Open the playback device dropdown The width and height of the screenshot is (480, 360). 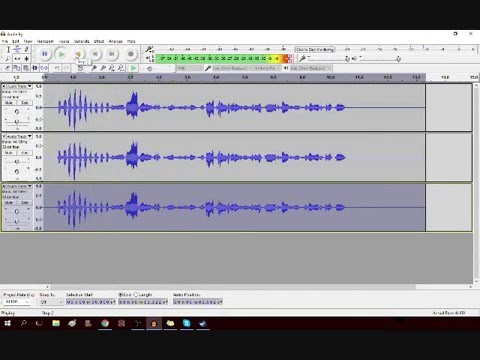[310, 68]
